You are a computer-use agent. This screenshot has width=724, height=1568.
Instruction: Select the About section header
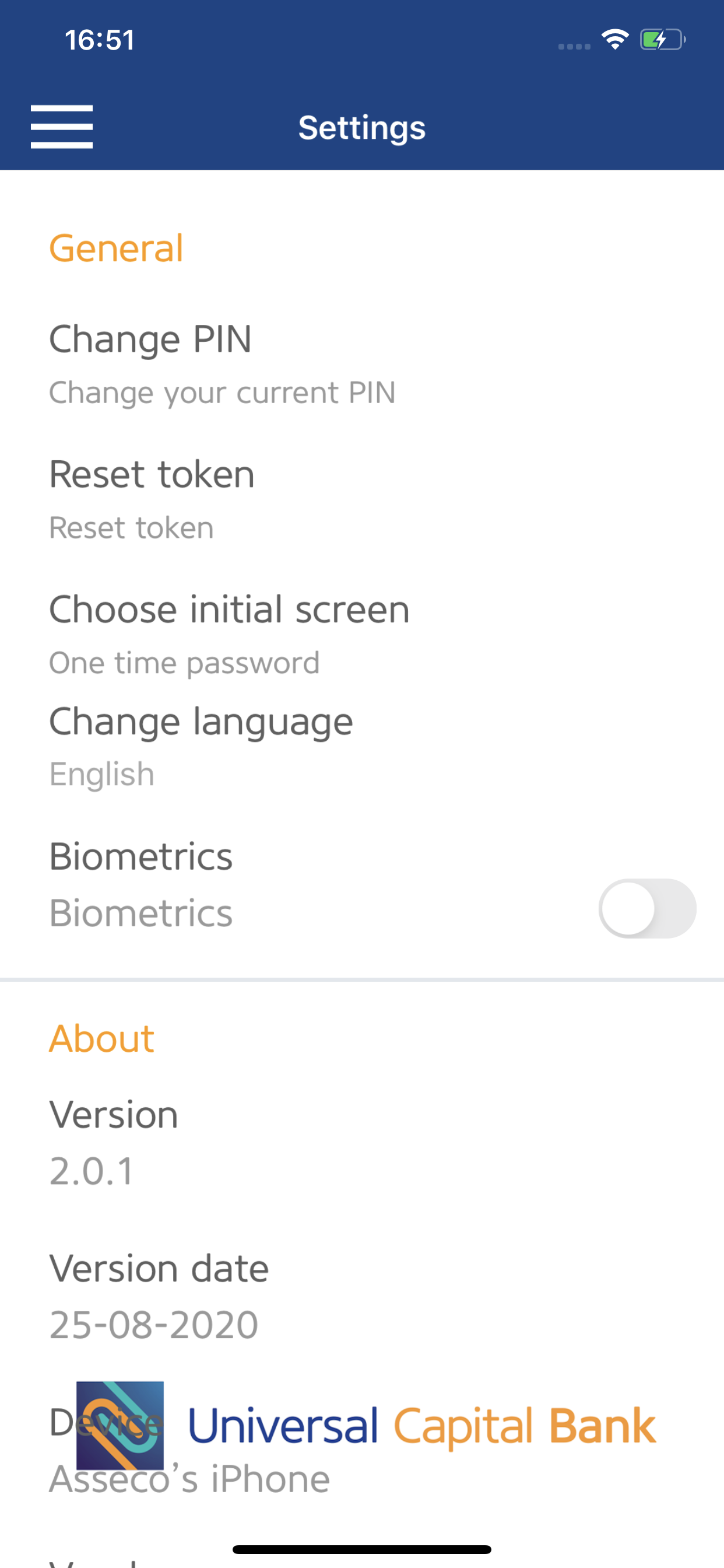(101, 1039)
